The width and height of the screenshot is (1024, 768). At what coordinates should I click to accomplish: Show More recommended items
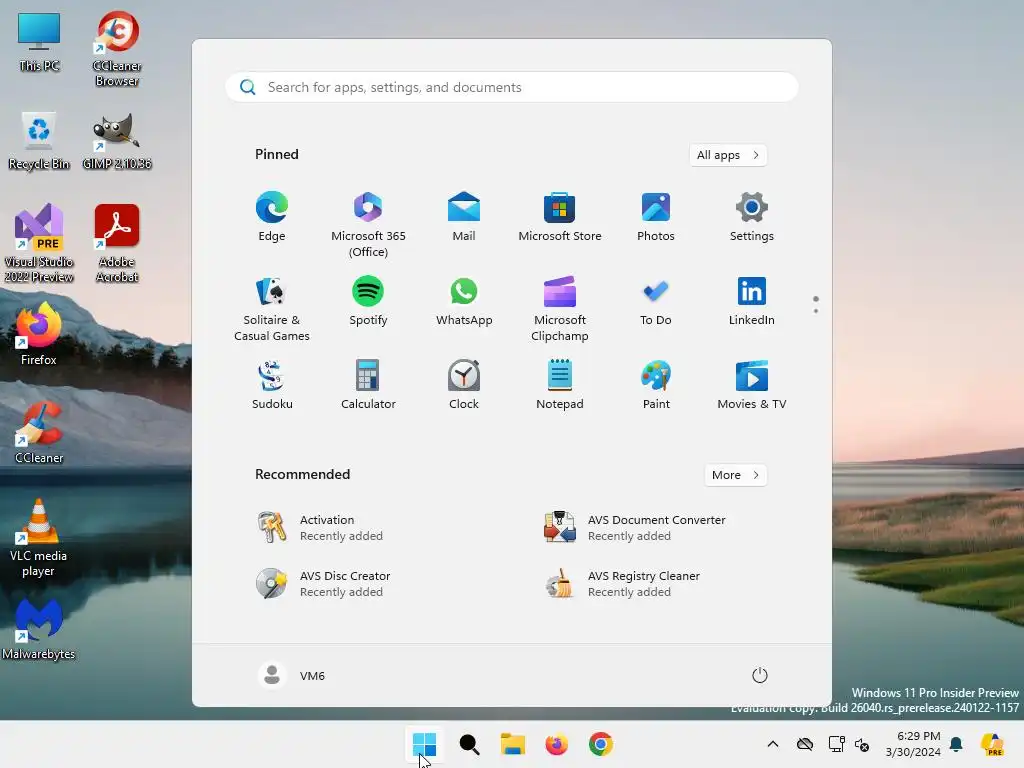[x=736, y=475]
